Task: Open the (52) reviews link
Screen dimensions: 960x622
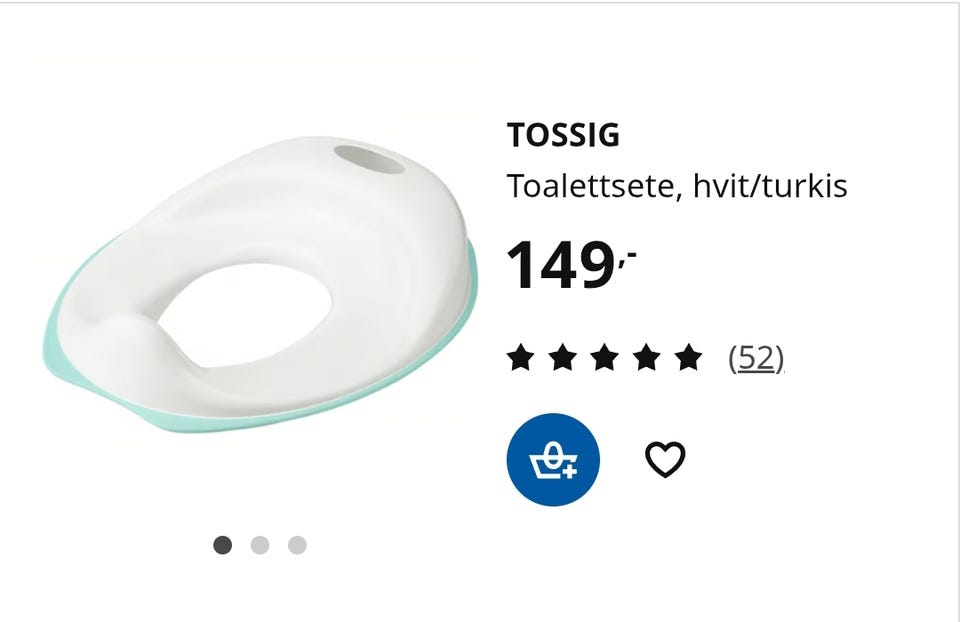Action: coord(756,357)
